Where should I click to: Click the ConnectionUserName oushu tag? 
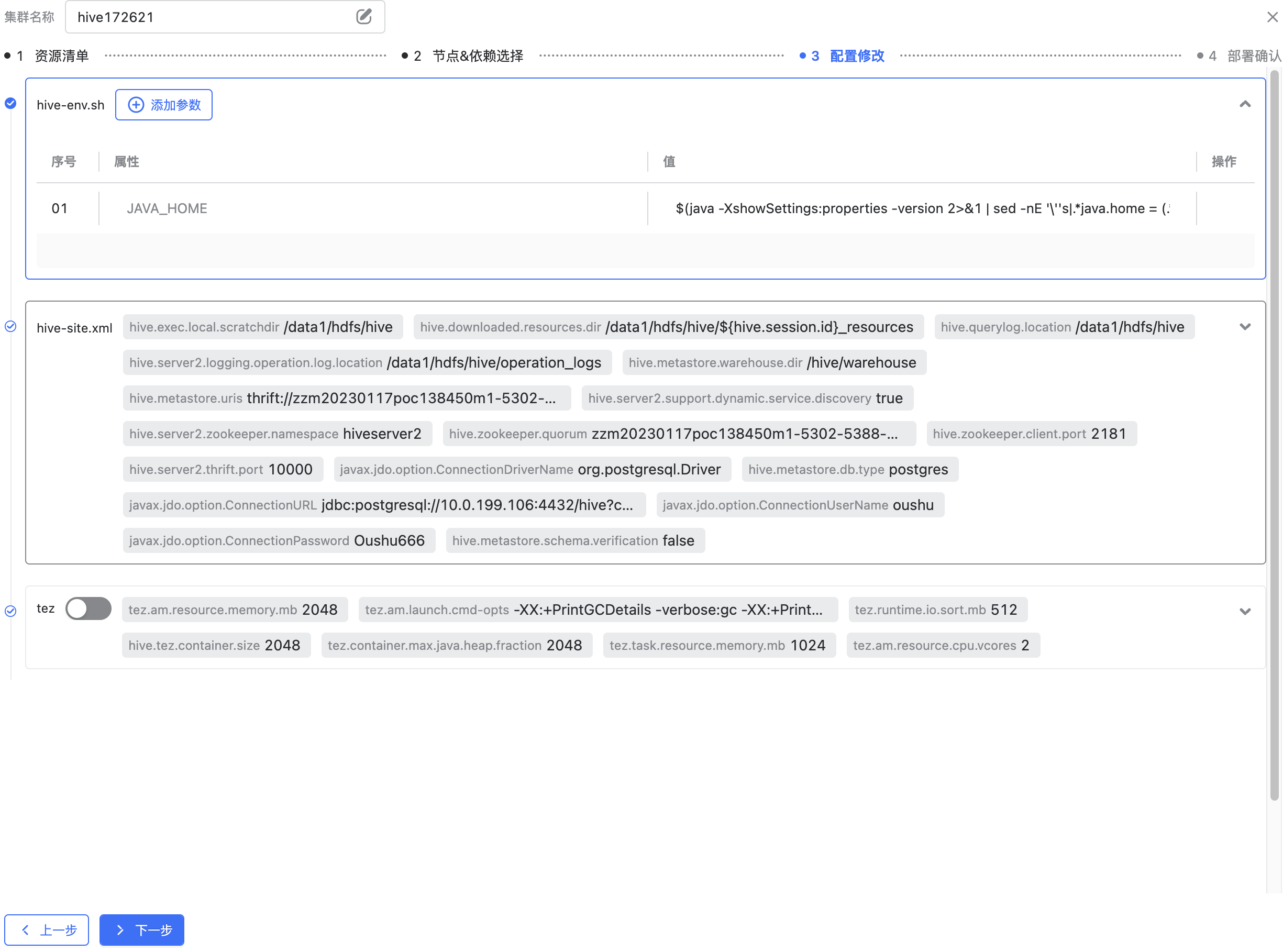pos(800,505)
